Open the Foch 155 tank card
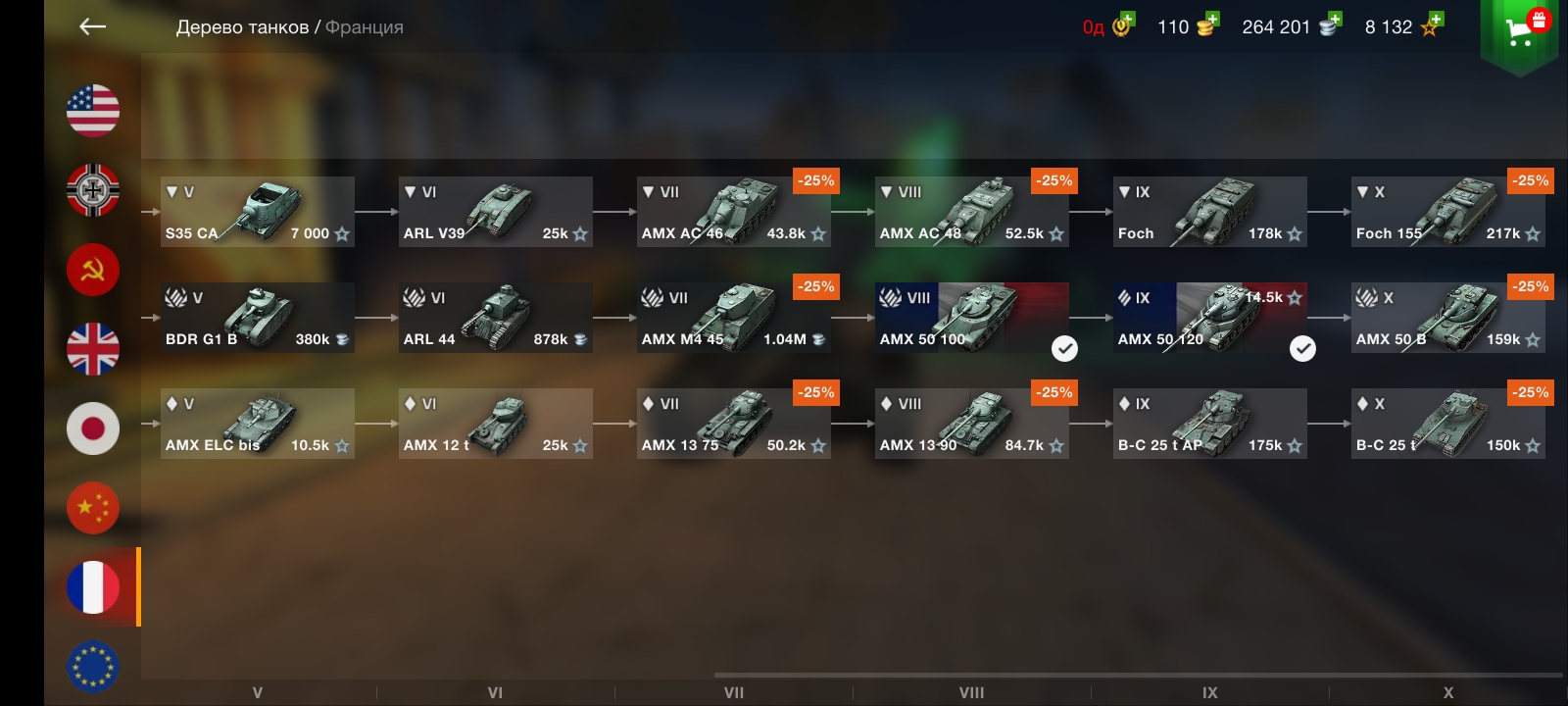 pyautogui.click(x=1448, y=212)
